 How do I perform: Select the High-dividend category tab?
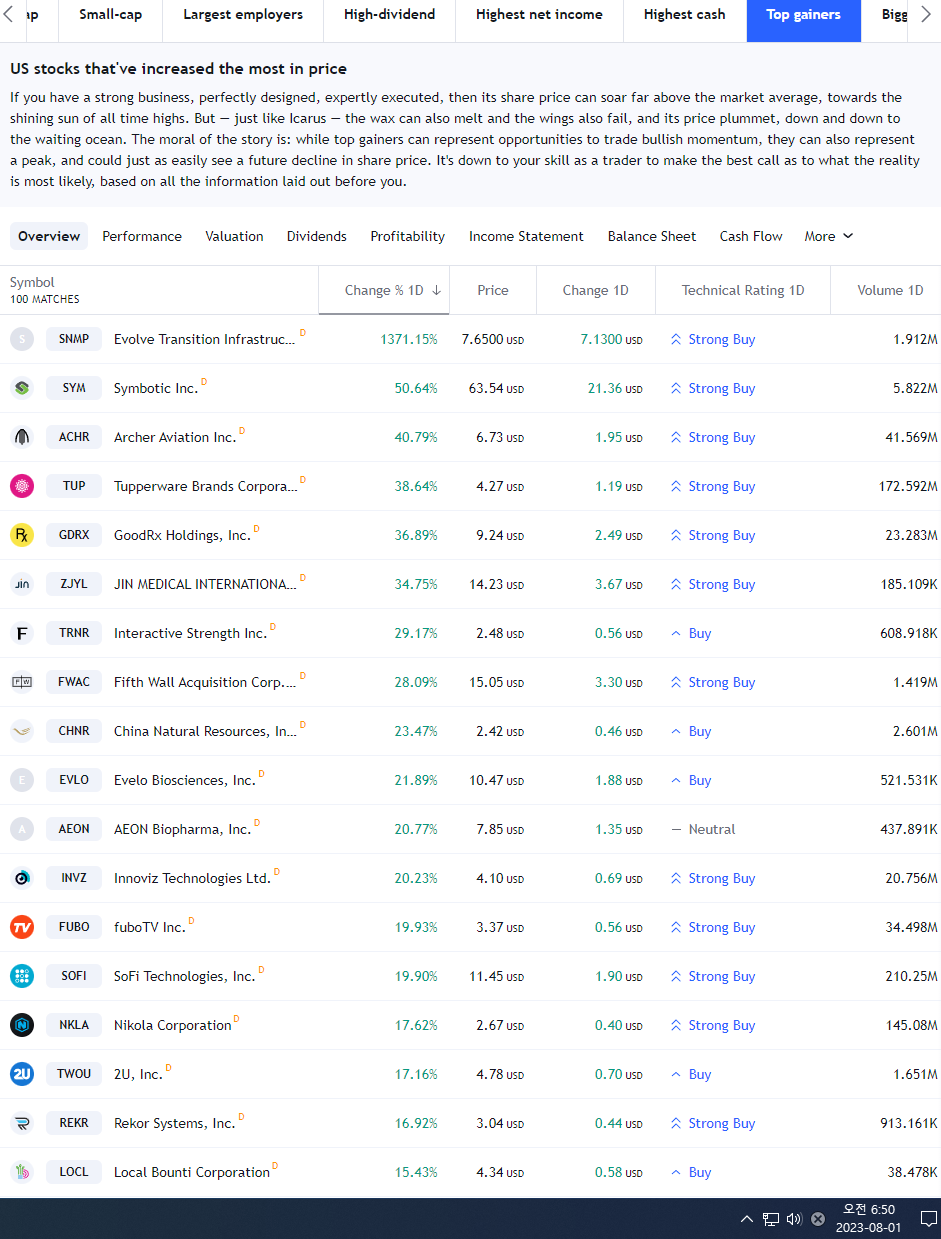tap(389, 14)
